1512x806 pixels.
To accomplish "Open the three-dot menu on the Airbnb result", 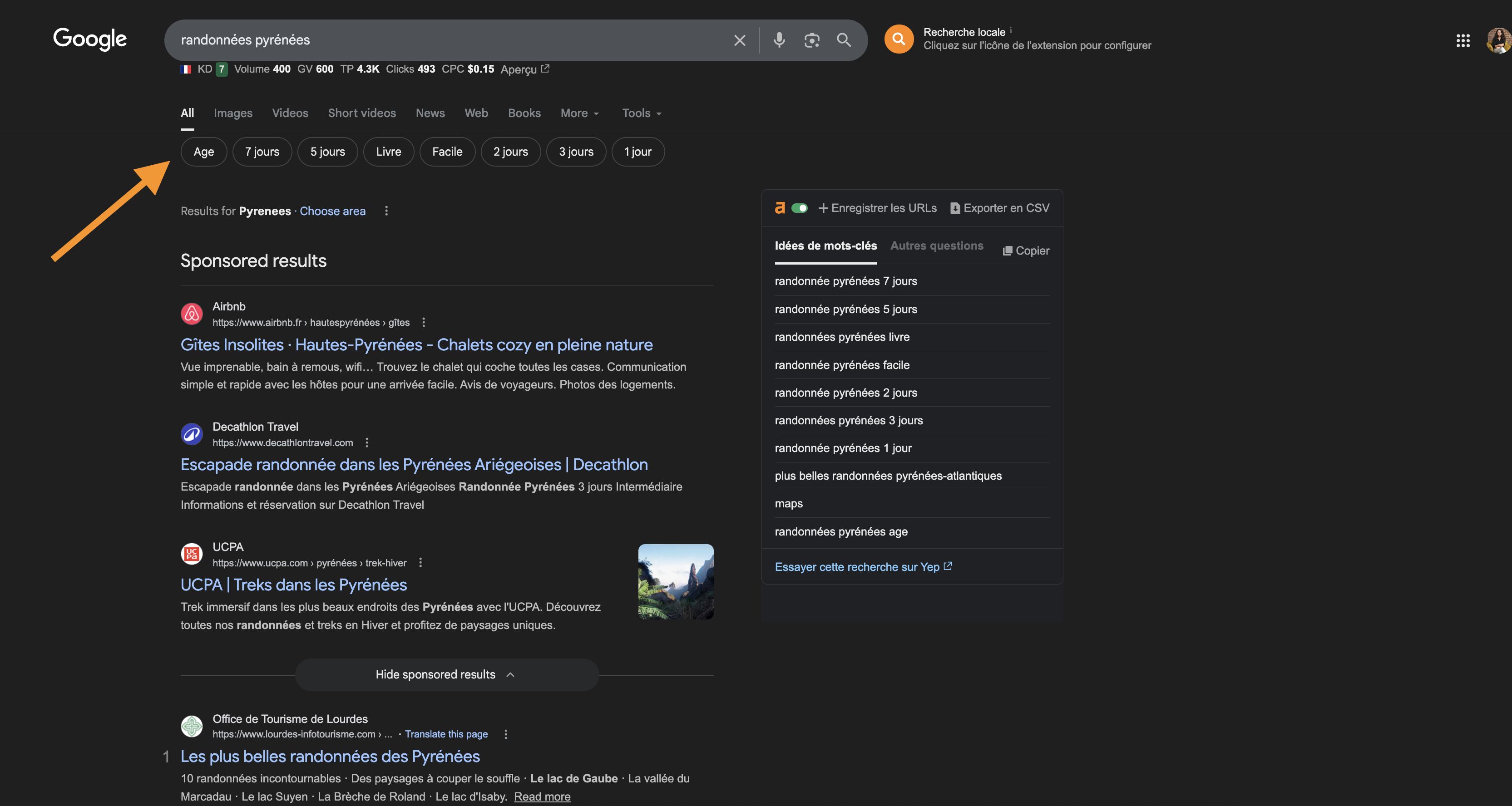I will tap(423, 322).
